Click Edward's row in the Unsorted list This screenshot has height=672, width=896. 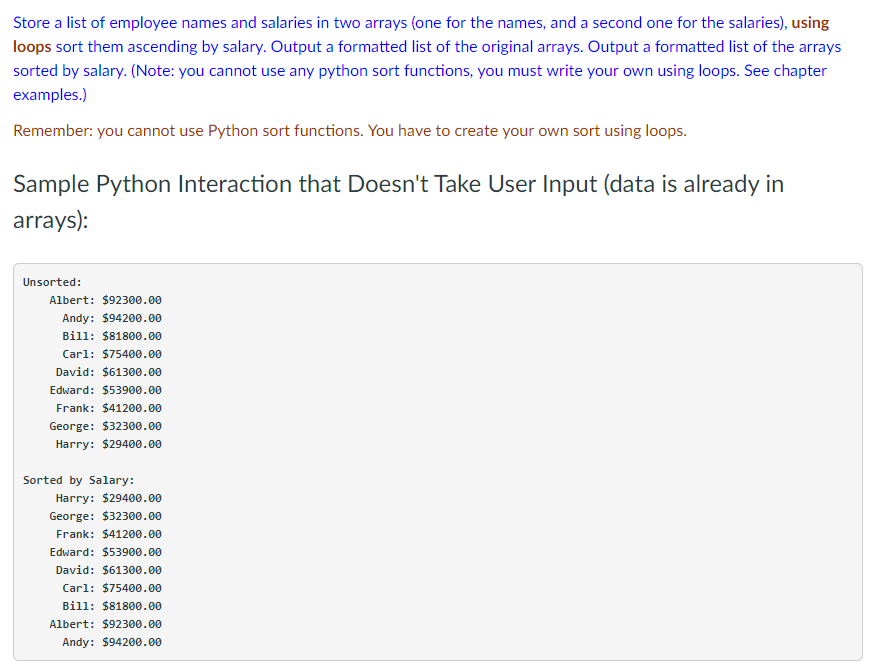point(105,390)
